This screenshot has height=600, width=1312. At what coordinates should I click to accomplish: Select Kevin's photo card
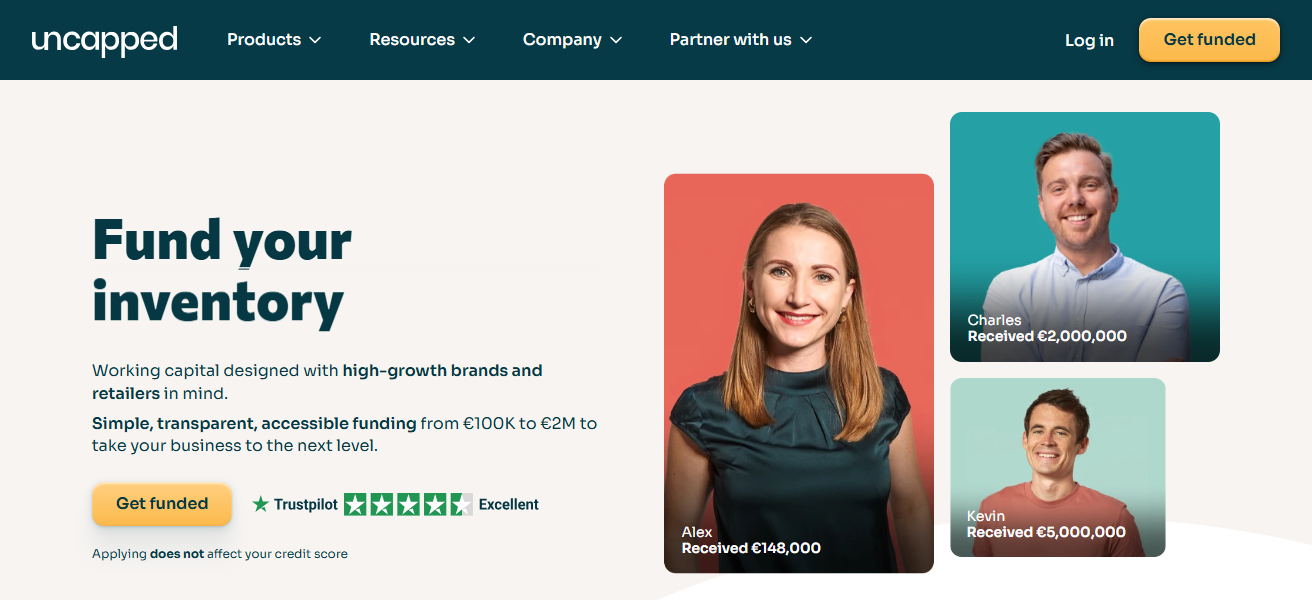(1057, 467)
